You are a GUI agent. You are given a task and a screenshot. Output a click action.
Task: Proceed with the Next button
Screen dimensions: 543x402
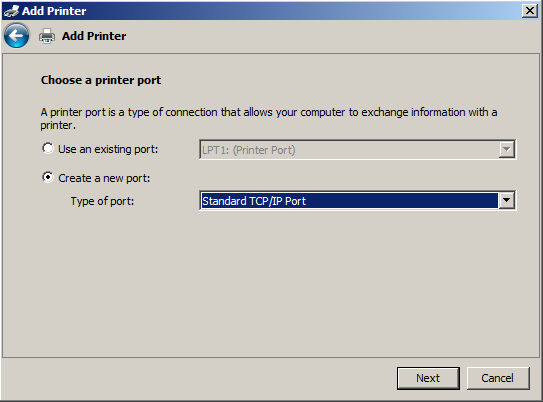(x=428, y=378)
